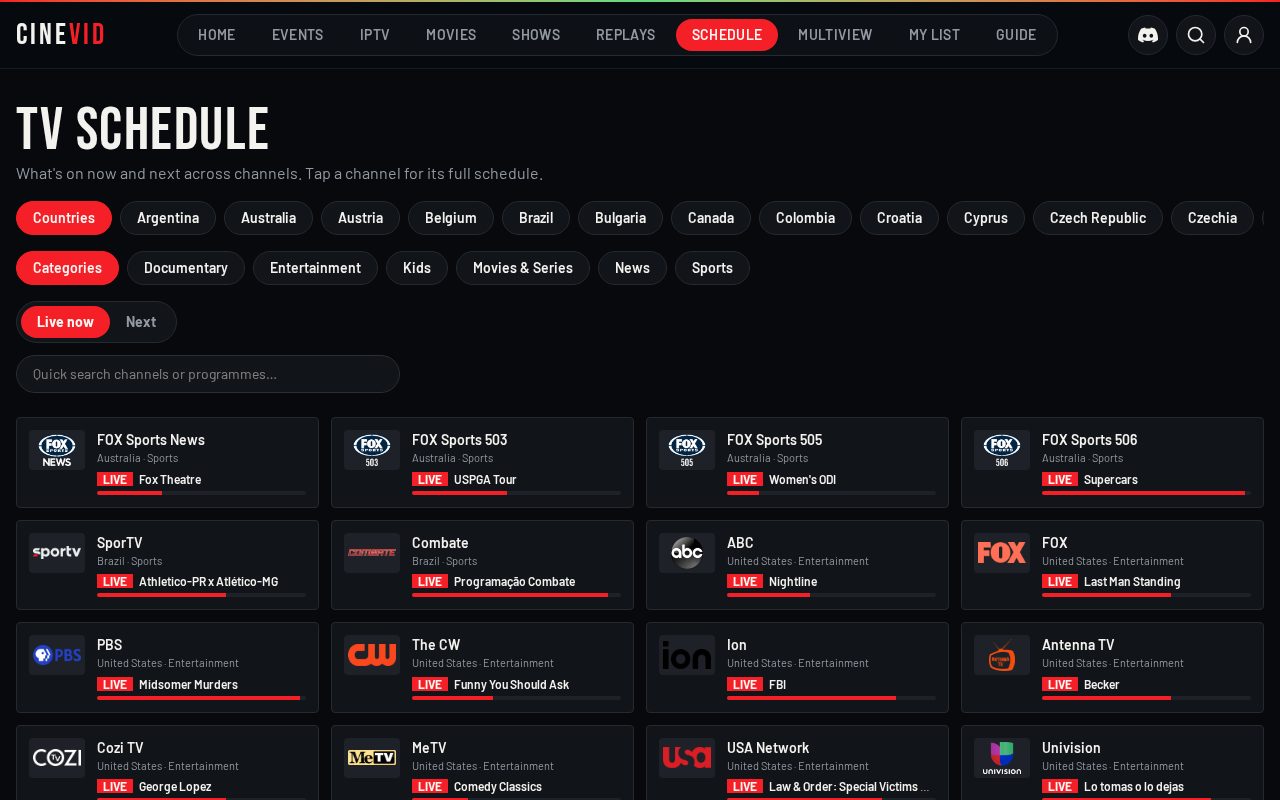Screen dimensions: 1280x800
Task: Navigate to the Guide tab
Action: pos(1016,35)
